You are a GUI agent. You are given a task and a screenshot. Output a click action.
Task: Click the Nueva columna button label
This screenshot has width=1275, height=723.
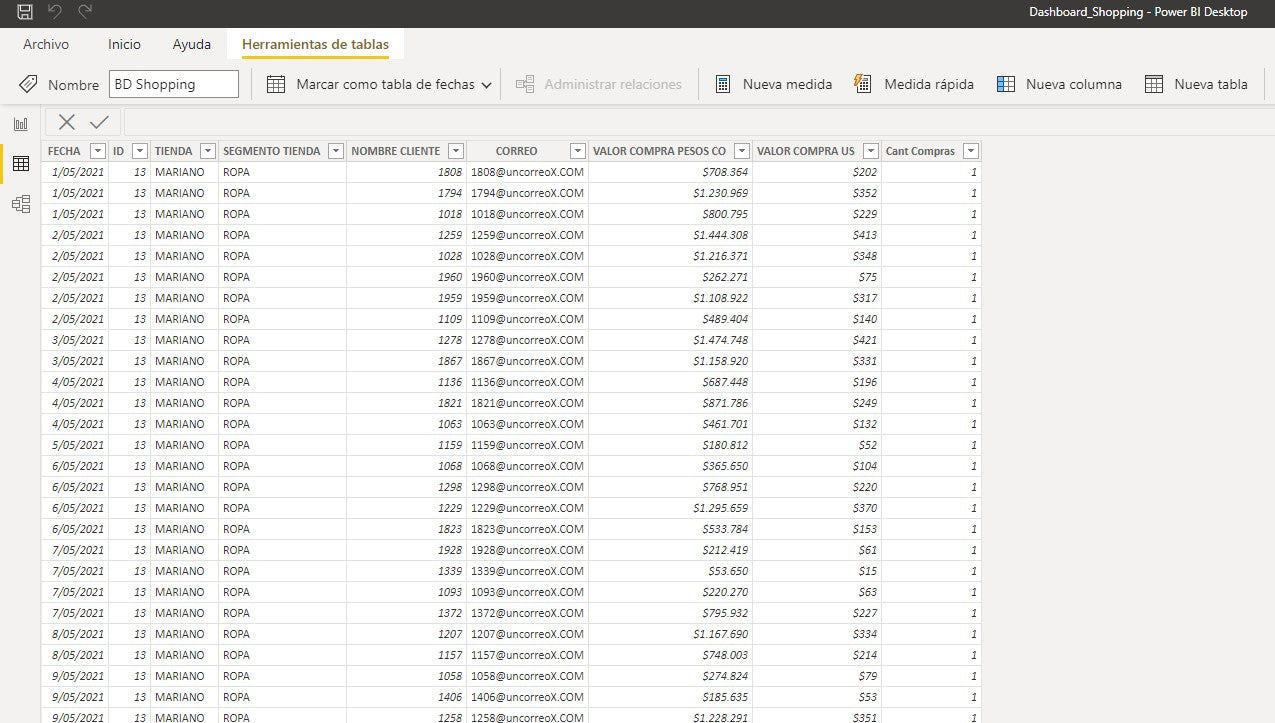click(x=1074, y=84)
